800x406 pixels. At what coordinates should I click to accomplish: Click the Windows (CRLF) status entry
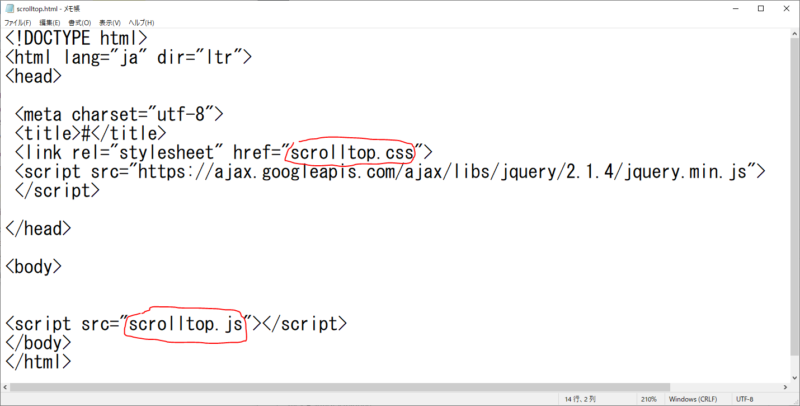[x=693, y=399]
